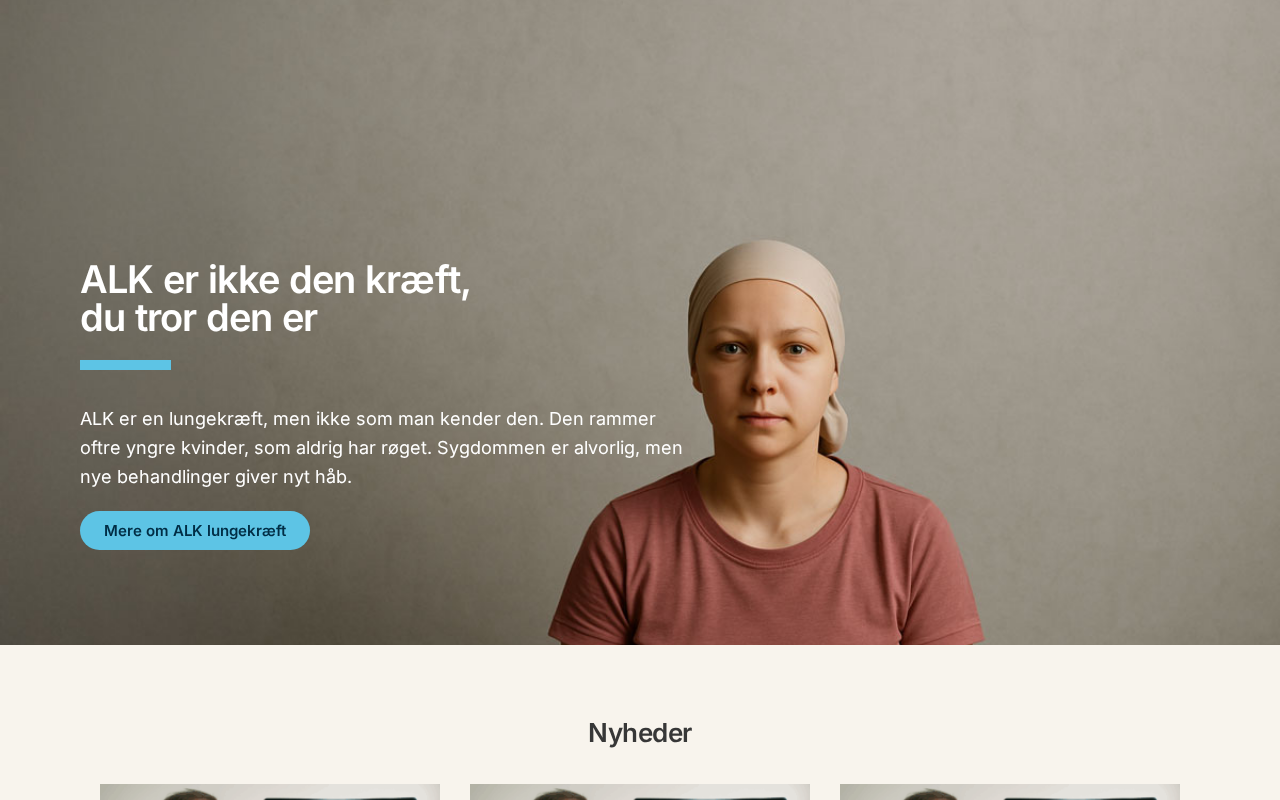
Task: Click the word 'ALK' in the main heading
Action: tap(116, 280)
